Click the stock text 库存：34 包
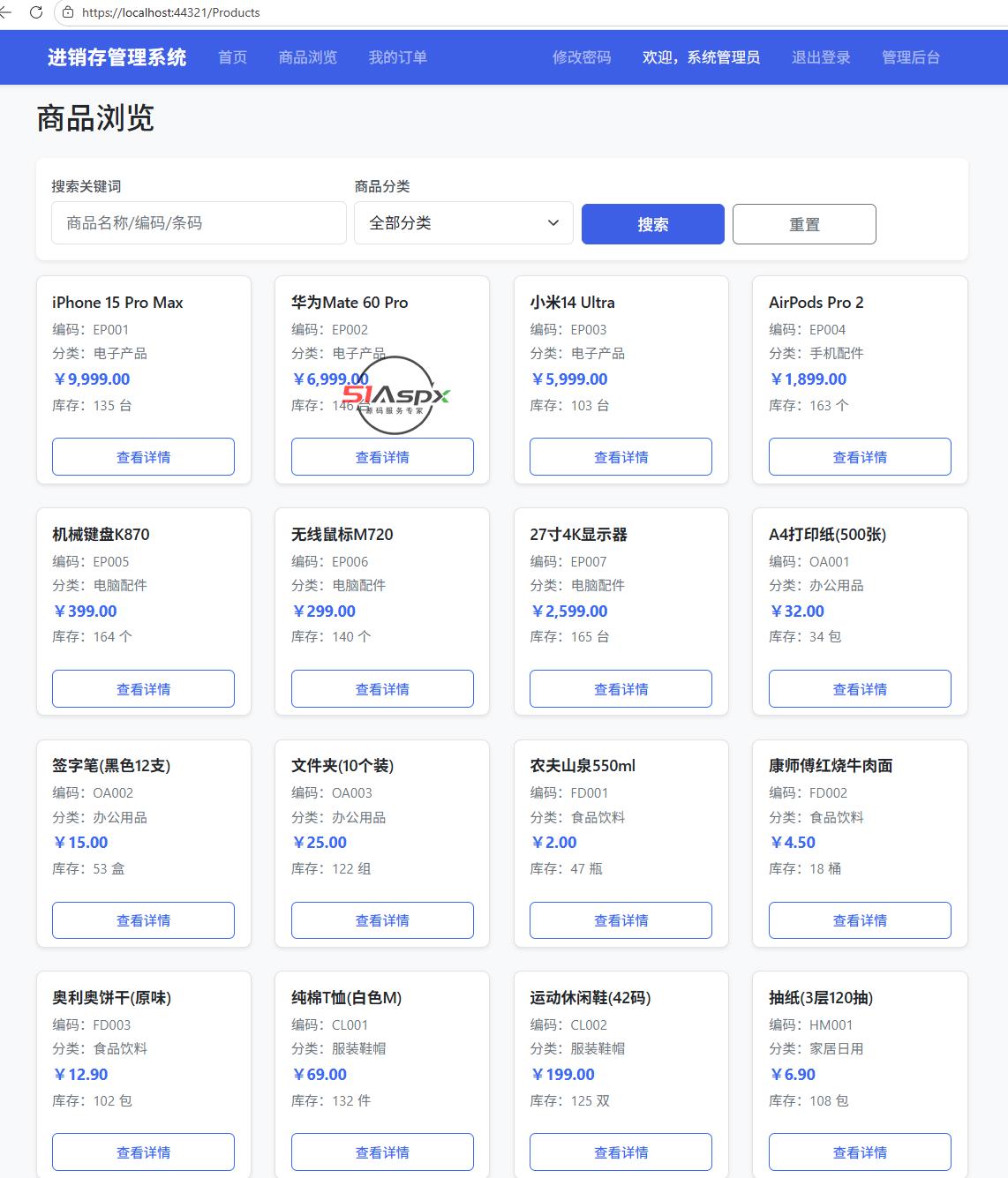Viewport: 1008px width, 1178px height. pos(805,636)
